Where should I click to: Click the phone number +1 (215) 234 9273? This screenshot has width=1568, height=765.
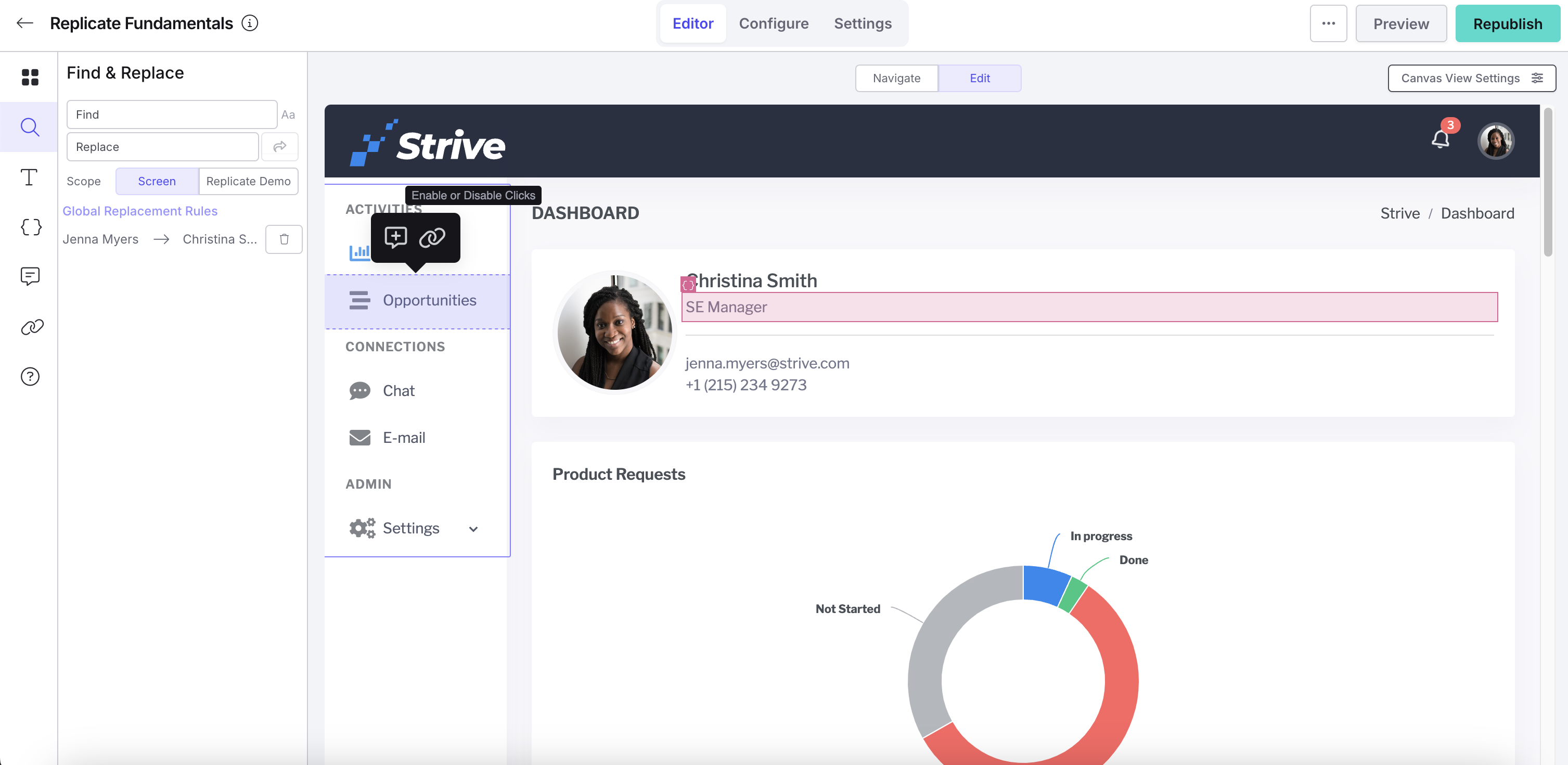[746, 385]
